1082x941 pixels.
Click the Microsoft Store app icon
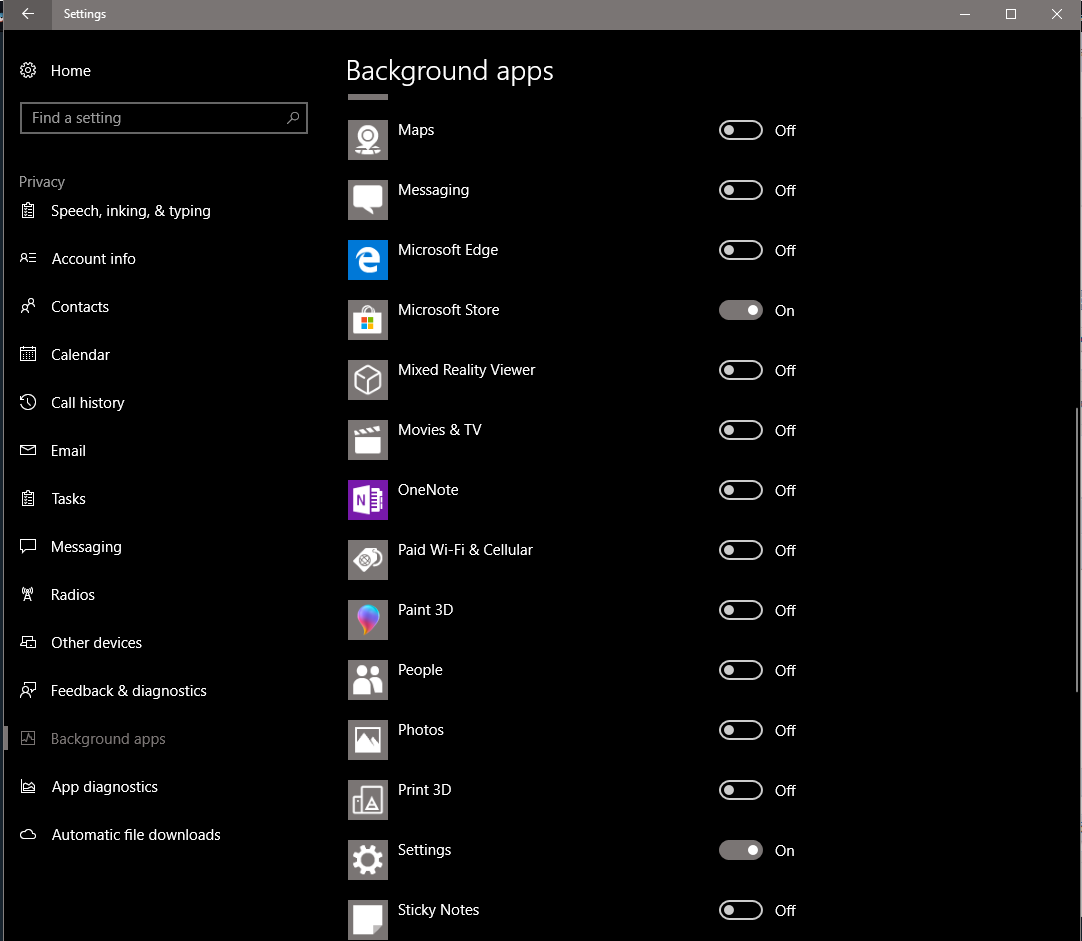pos(368,320)
